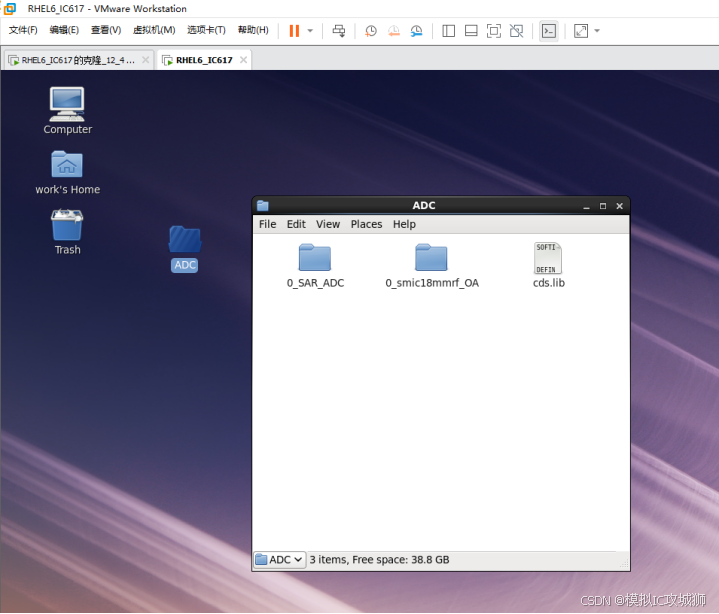Select the Trash desktop icon
The width and height of the screenshot is (719, 614).
(x=67, y=232)
